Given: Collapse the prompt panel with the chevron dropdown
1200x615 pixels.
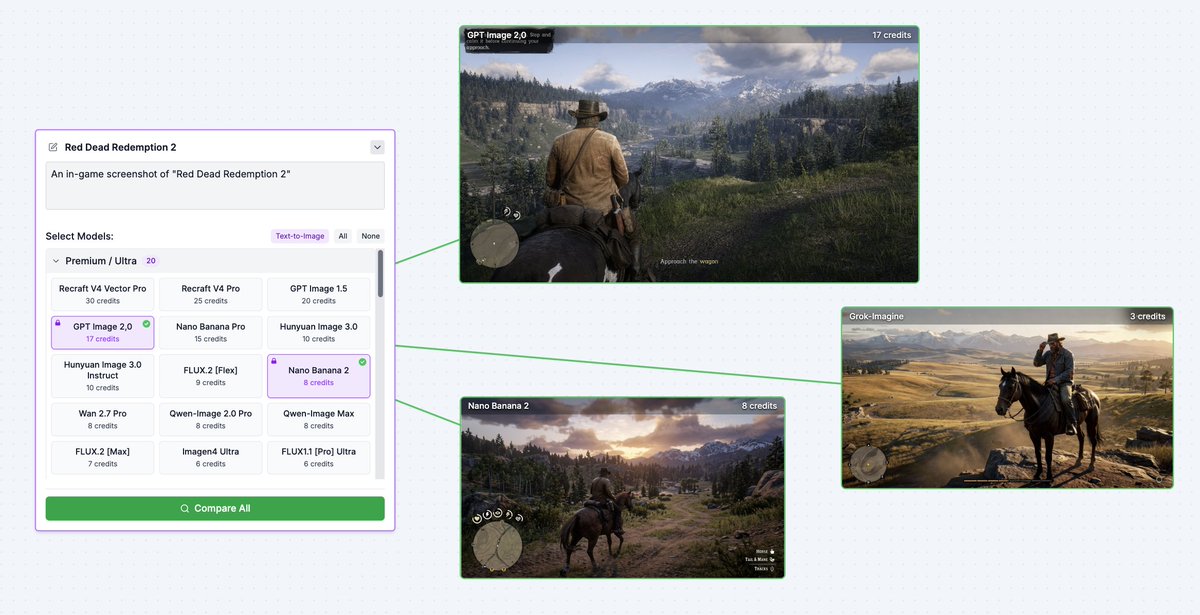Looking at the screenshot, I should [x=377, y=147].
